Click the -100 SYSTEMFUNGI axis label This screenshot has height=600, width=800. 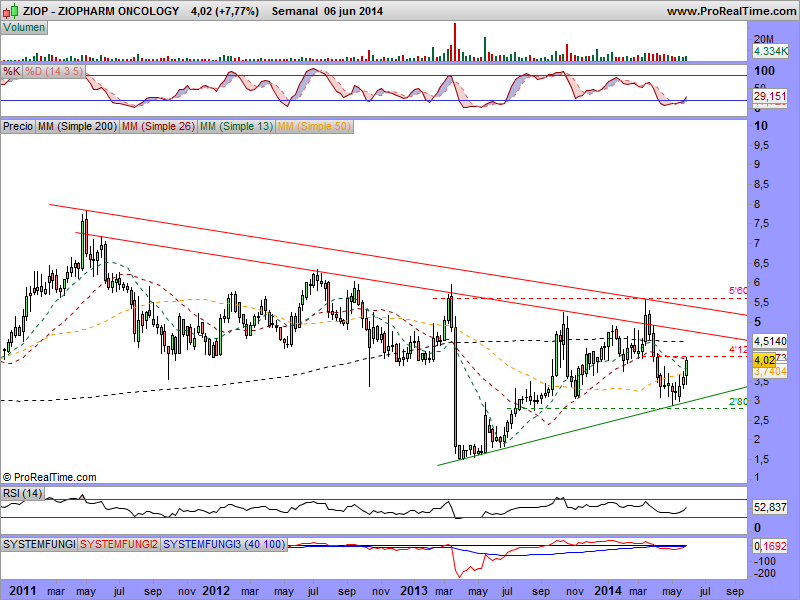tap(765, 561)
